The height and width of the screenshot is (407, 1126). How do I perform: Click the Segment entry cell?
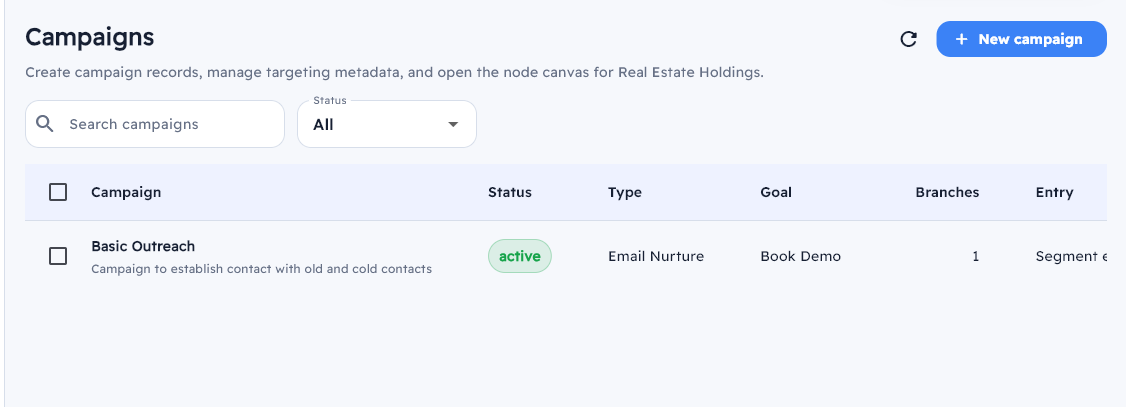pyautogui.click(x=1071, y=256)
